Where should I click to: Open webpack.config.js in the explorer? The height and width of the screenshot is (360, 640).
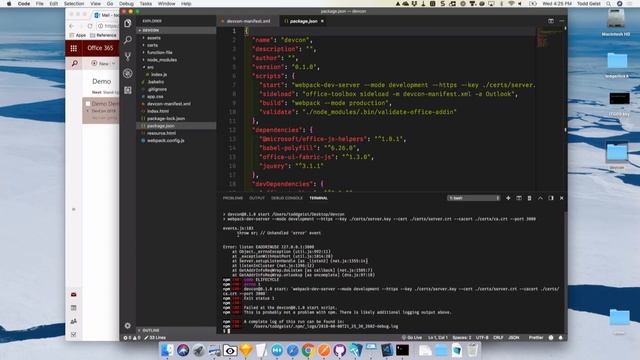[x=176, y=140]
